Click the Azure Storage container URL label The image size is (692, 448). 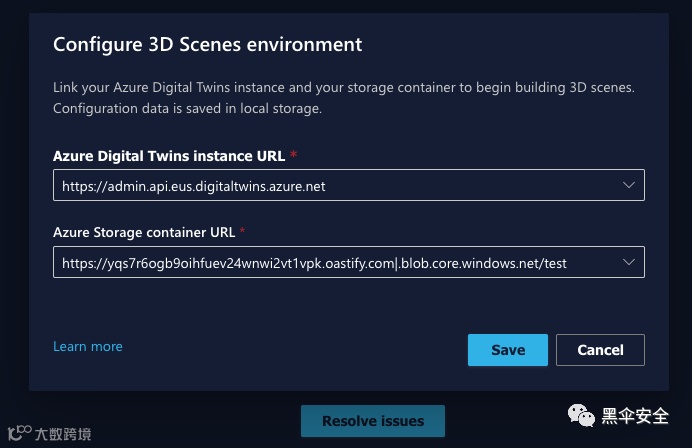pyautogui.click(x=144, y=232)
